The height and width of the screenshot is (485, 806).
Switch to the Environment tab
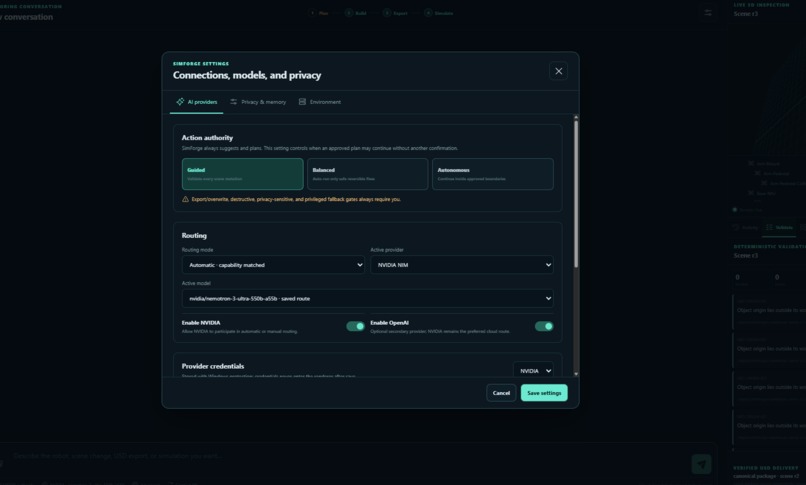click(320, 102)
